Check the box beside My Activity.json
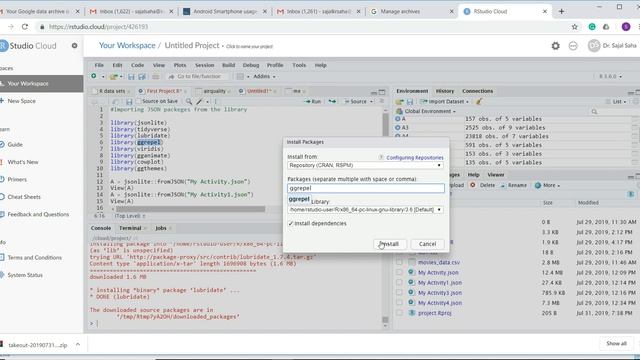 [x=399, y=272]
